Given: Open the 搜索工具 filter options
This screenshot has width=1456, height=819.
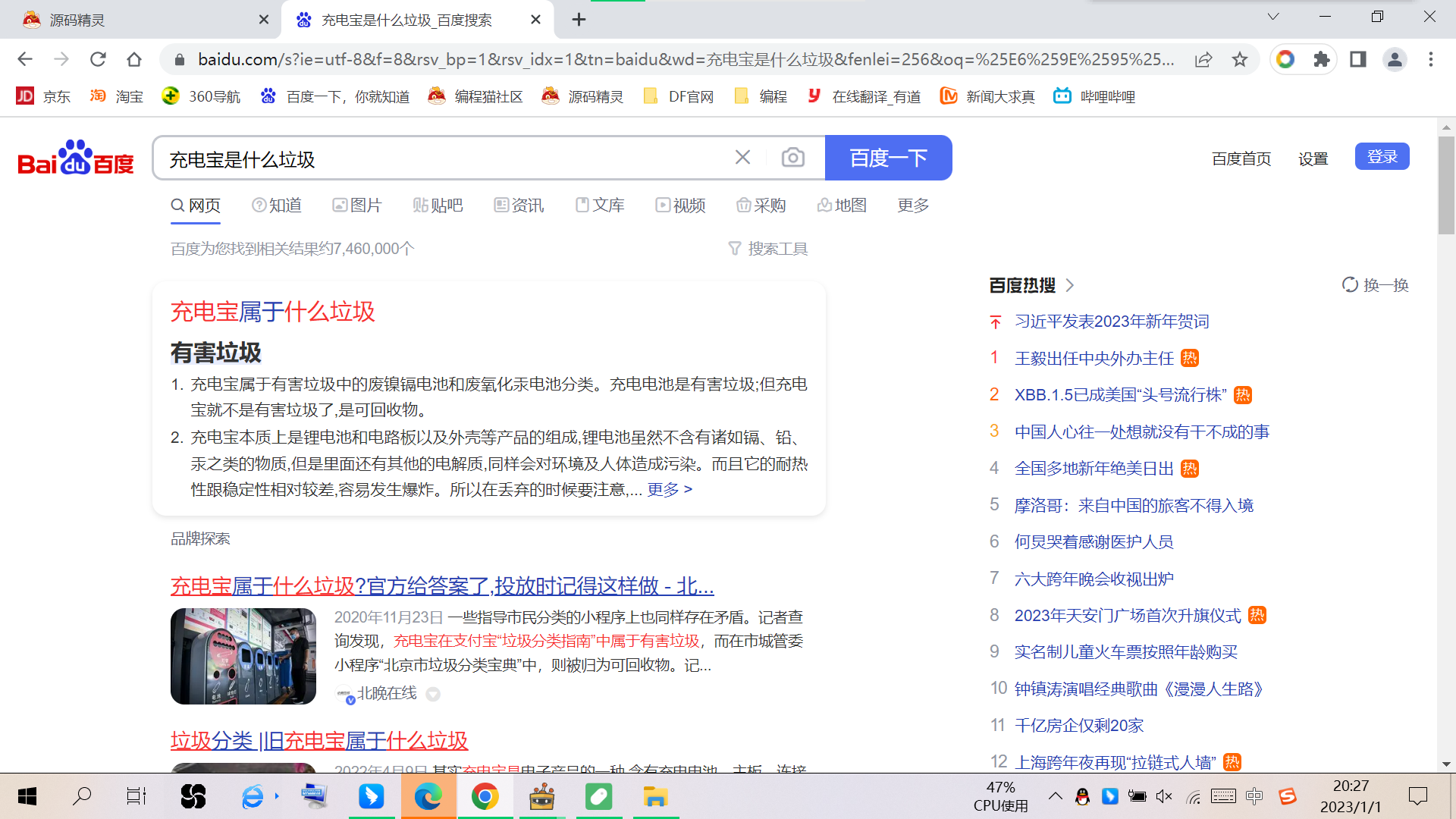Looking at the screenshot, I should 768,249.
